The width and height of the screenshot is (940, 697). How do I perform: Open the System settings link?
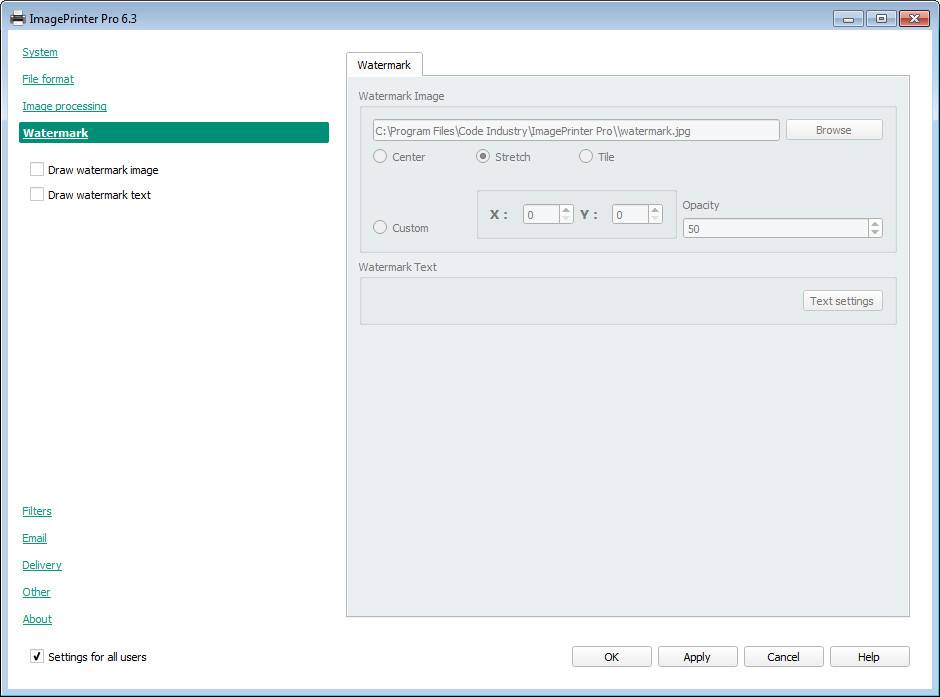click(x=40, y=52)
